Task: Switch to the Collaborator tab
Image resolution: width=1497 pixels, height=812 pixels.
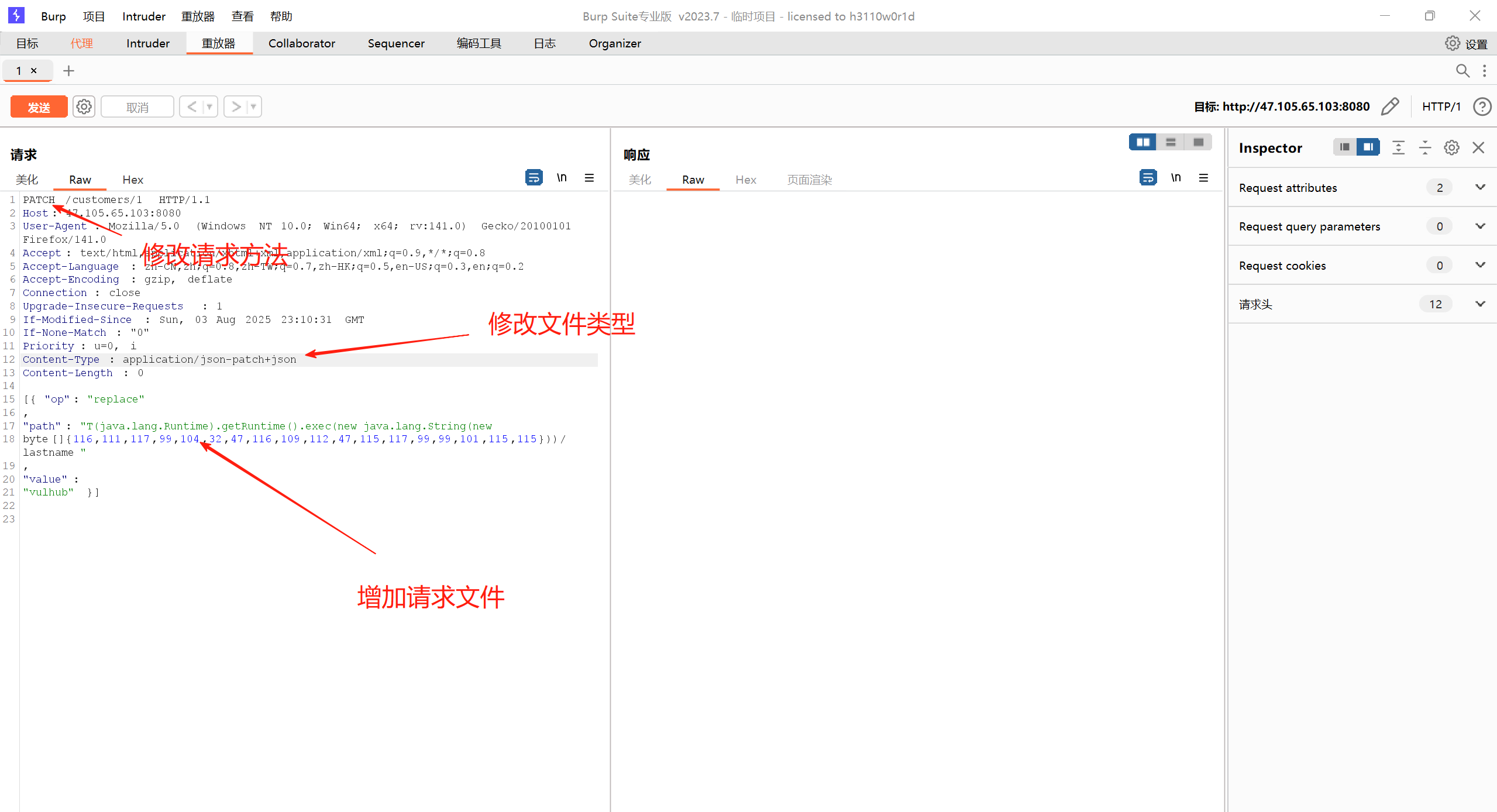Action: (302, 43)
